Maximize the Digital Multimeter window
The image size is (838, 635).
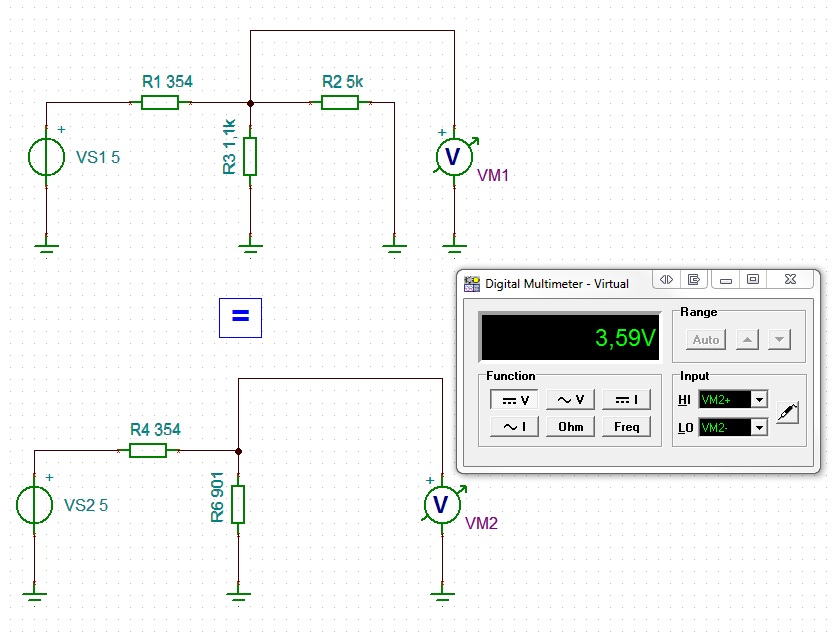752,279
